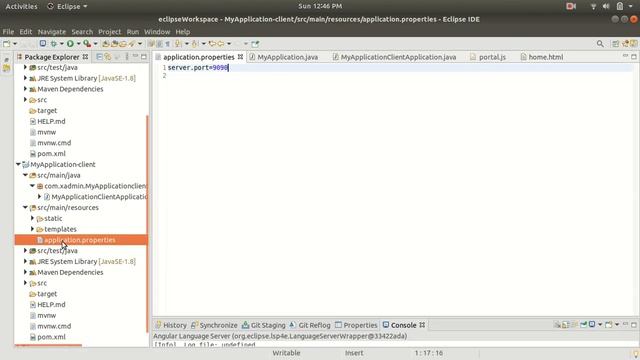The height and width of the screenshot is (360, 640).
Task: Maximize the Console view
Action: (x=634, y=325)
